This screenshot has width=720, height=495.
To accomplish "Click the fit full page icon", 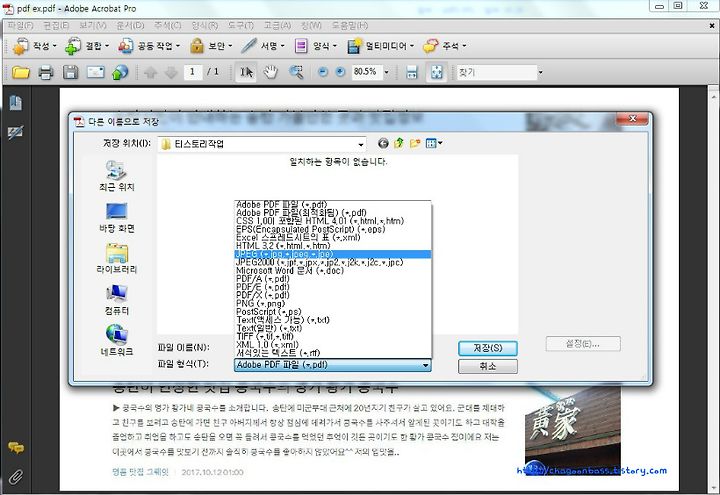I will coord(437,72).
